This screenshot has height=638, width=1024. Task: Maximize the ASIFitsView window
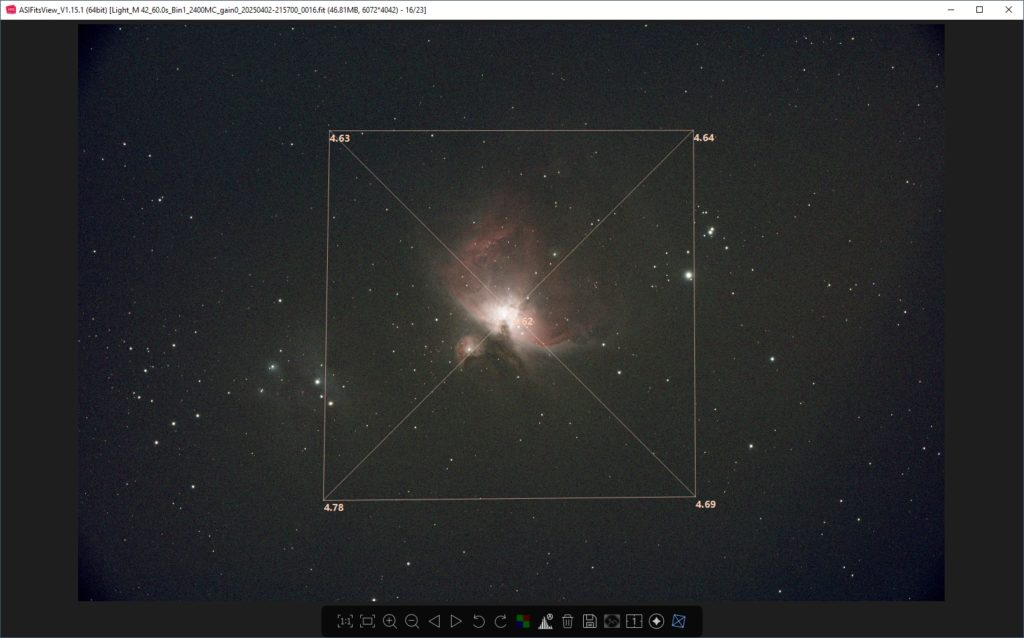(979, 9)
